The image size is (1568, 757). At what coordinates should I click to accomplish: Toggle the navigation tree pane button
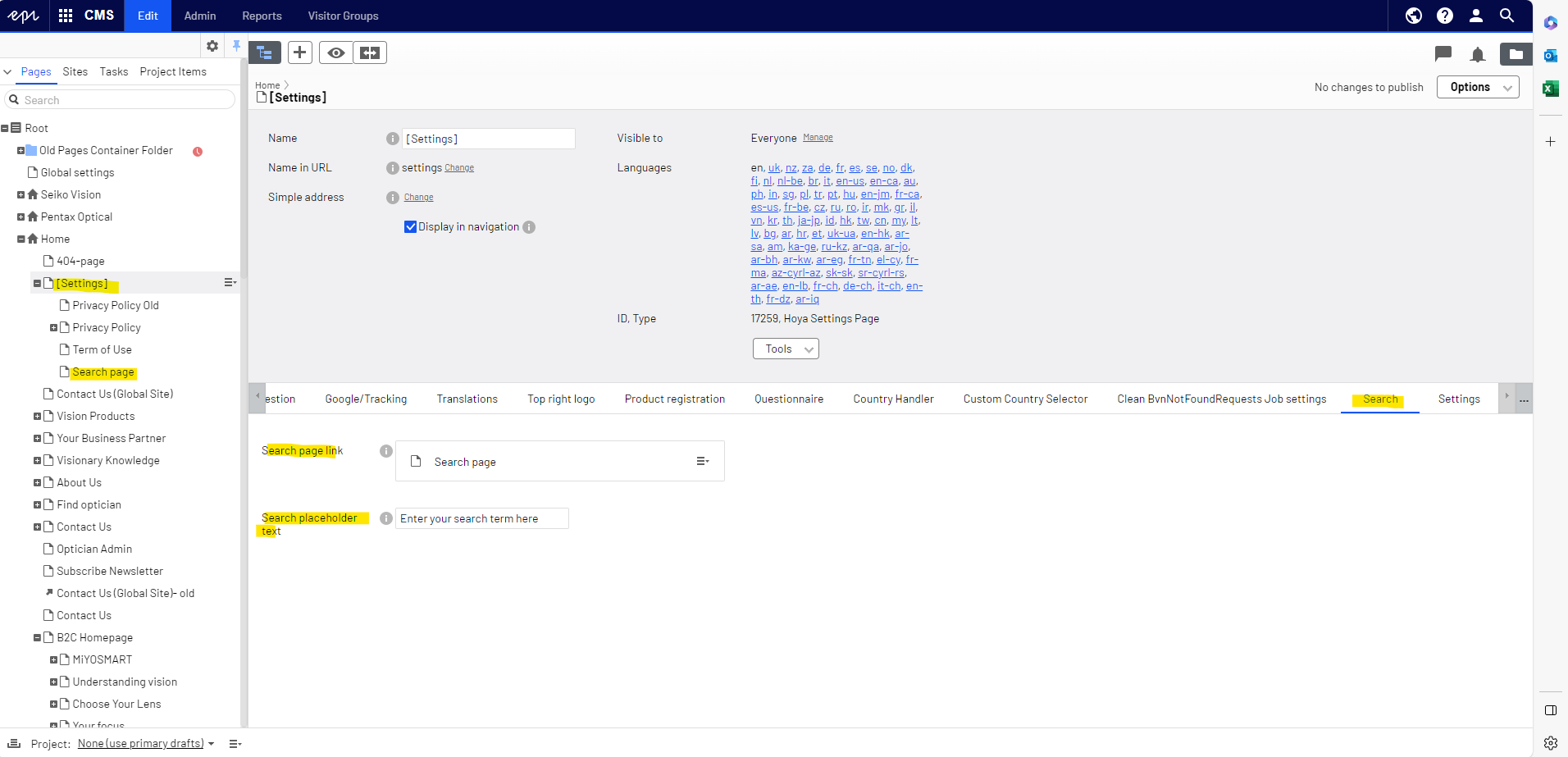point(265,52)
